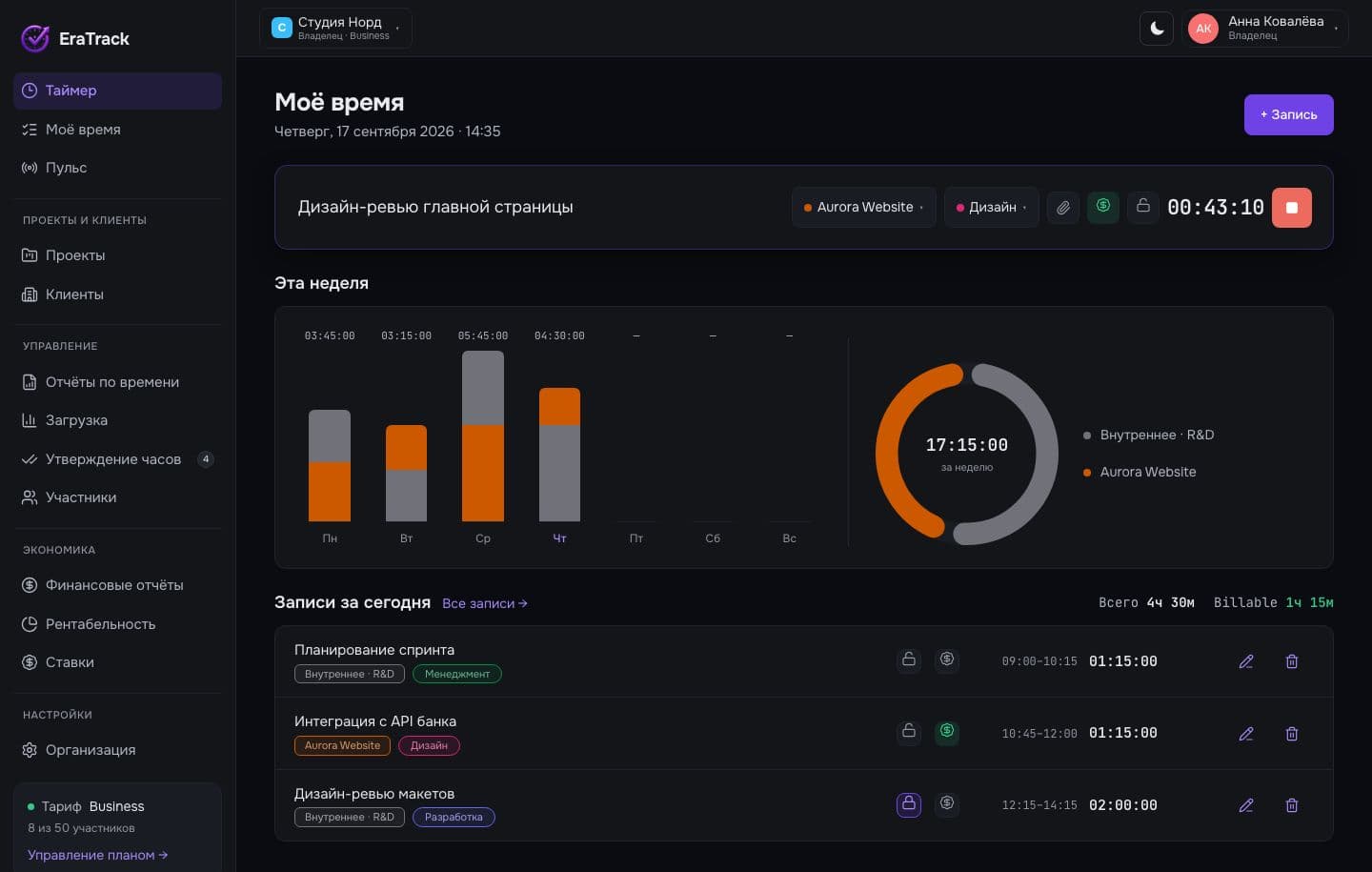Attach a file using the paperclip icon

pos(1063,207)
